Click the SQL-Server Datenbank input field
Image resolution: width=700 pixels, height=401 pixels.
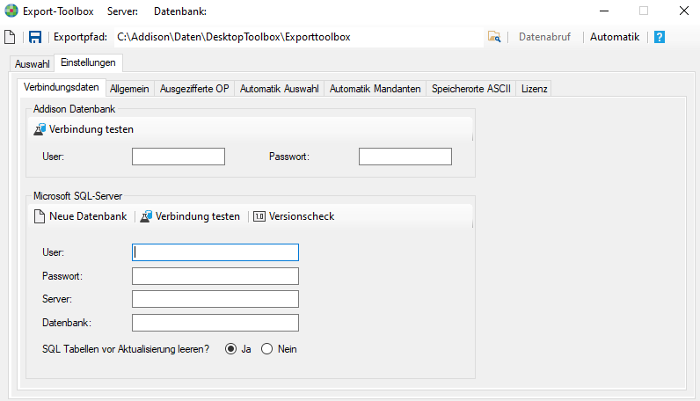click(215, 323)
